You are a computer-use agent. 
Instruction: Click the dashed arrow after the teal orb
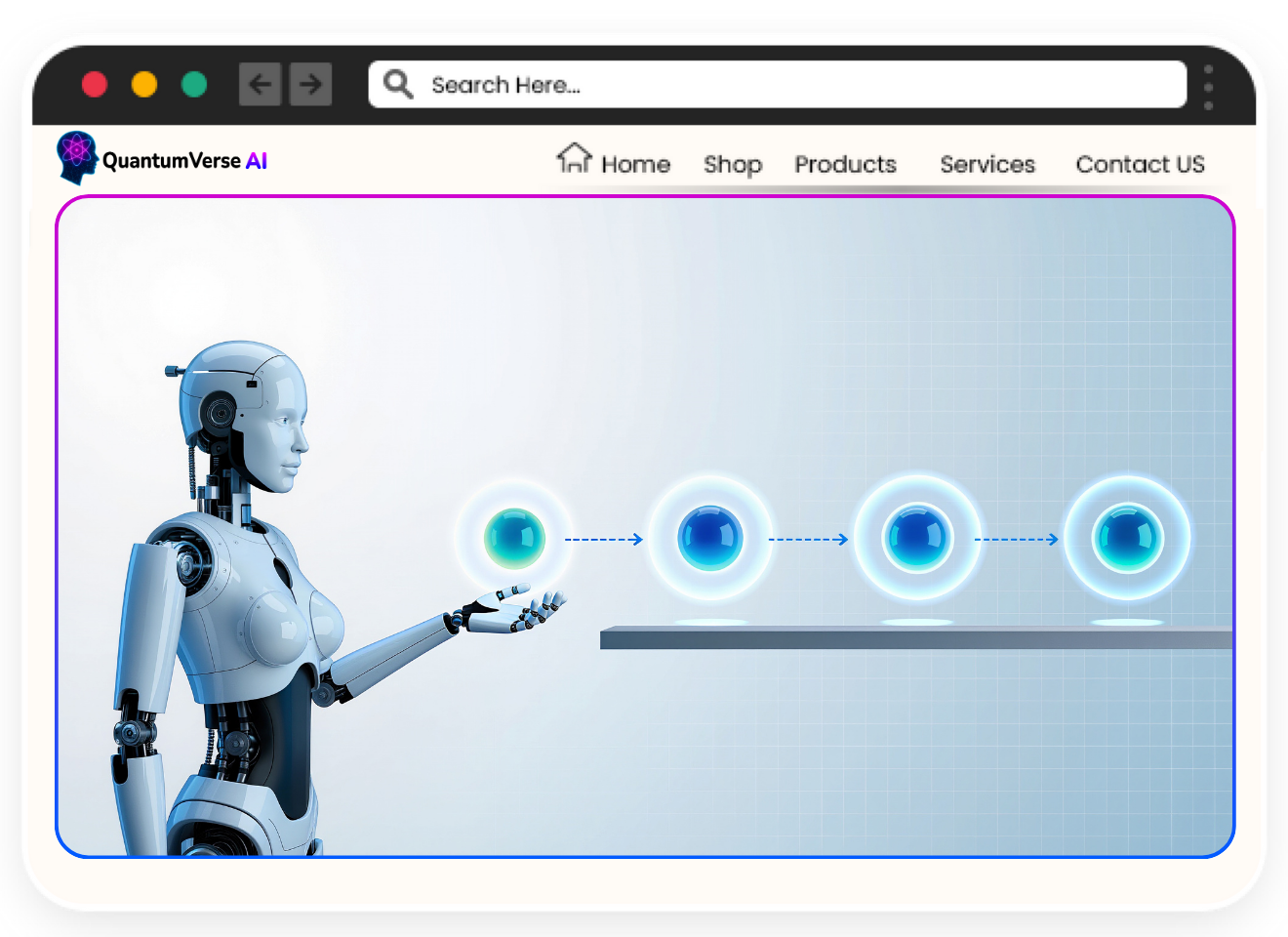pyautogui.click(x=604, y=539)
